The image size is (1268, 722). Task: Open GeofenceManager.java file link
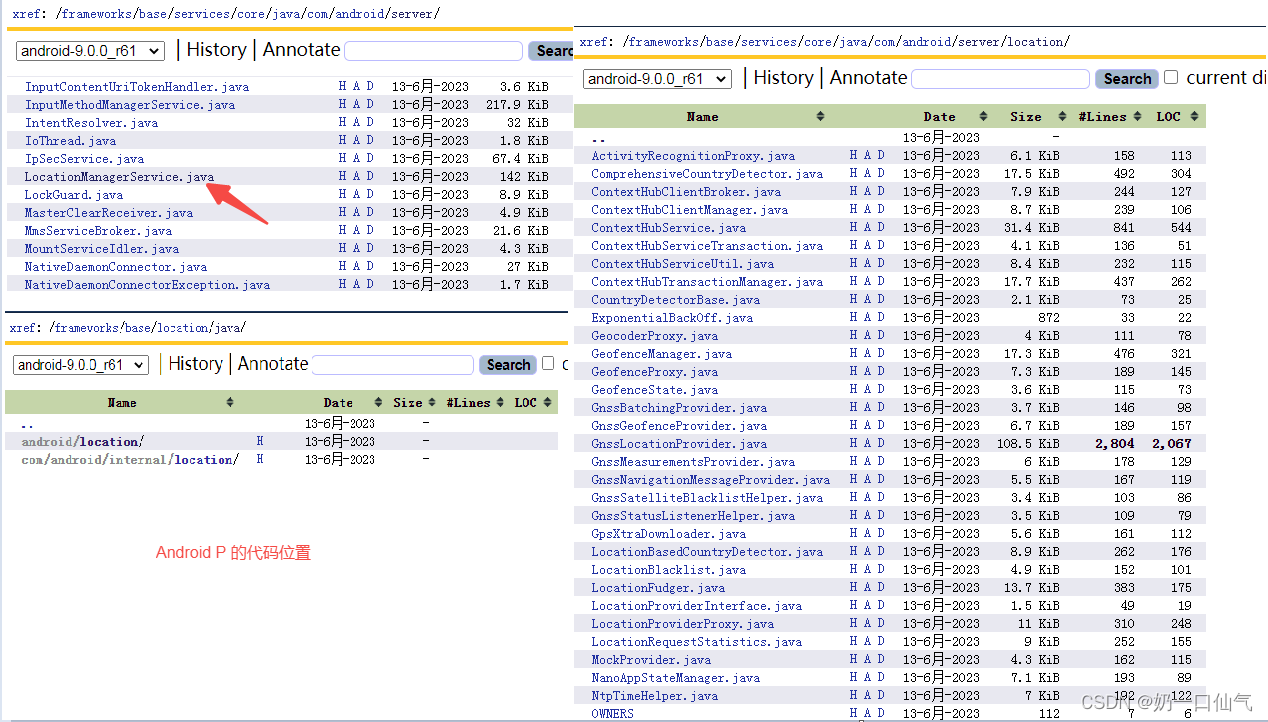click(661, 354)
